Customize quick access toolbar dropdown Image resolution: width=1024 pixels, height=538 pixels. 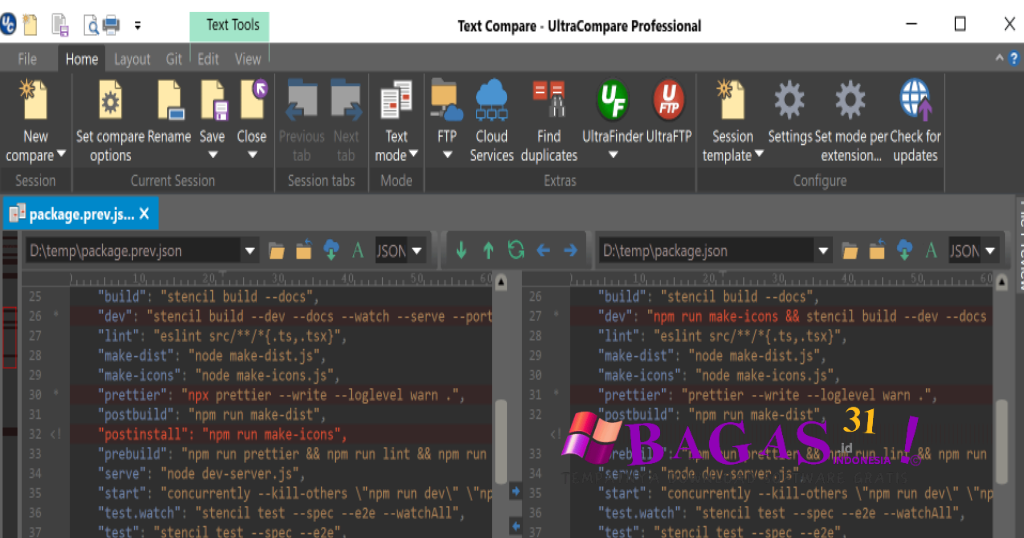(137, 25)
